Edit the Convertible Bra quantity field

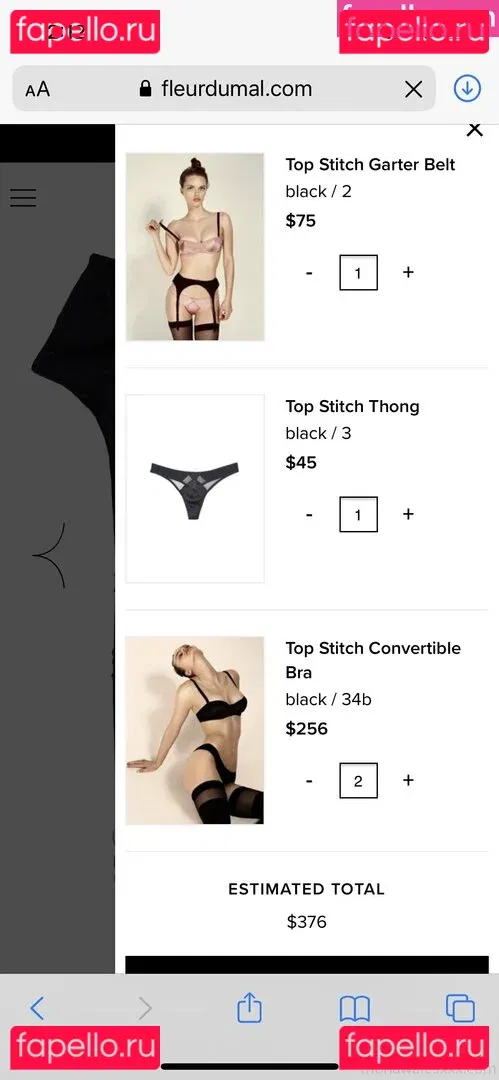358,781
